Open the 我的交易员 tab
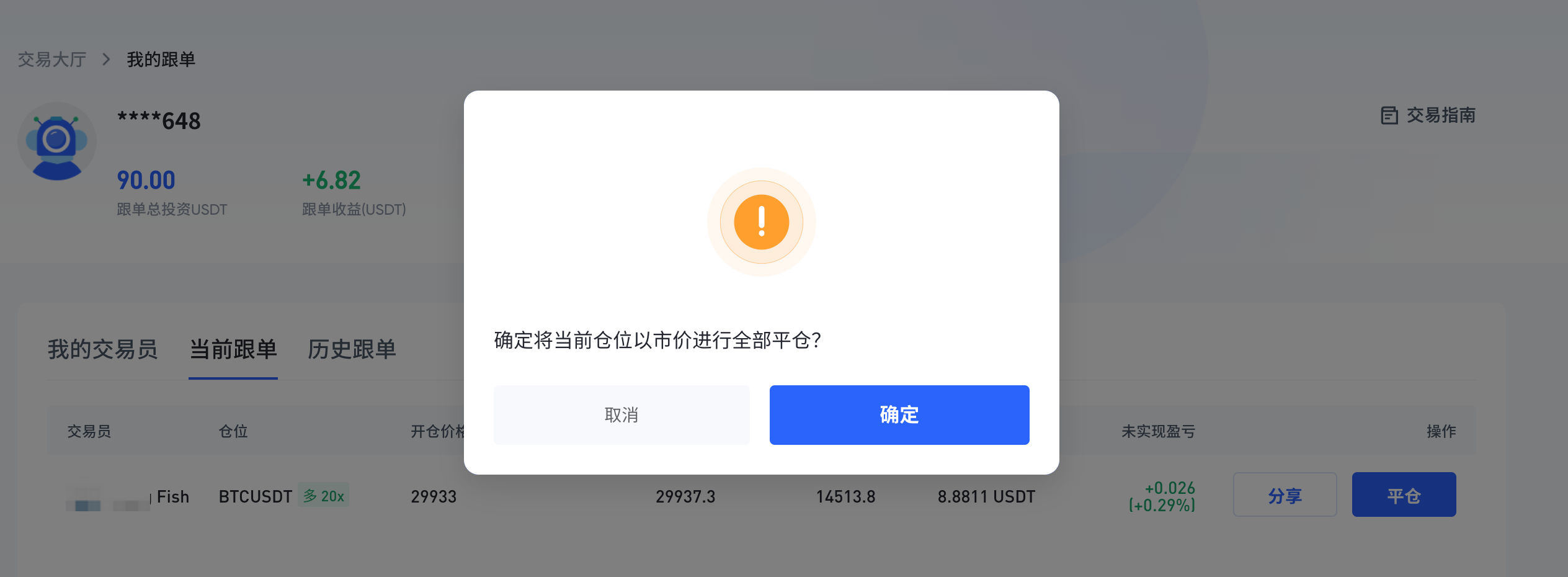Image resolution: width=1568 pixels, height=577 pixels. (x=103, y=349)
